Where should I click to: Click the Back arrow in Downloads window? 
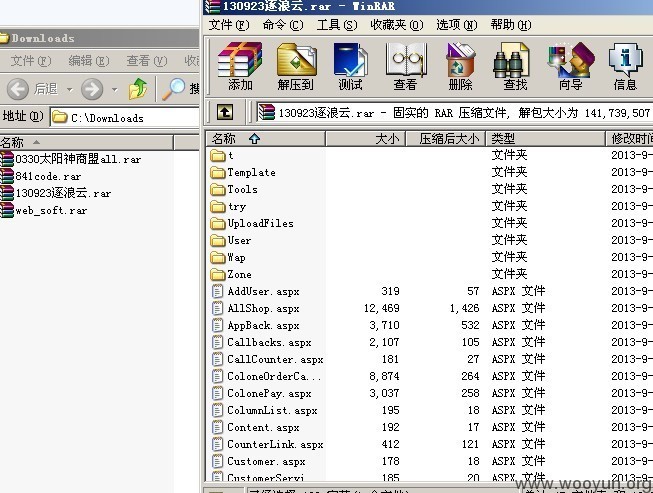point(18,89)
